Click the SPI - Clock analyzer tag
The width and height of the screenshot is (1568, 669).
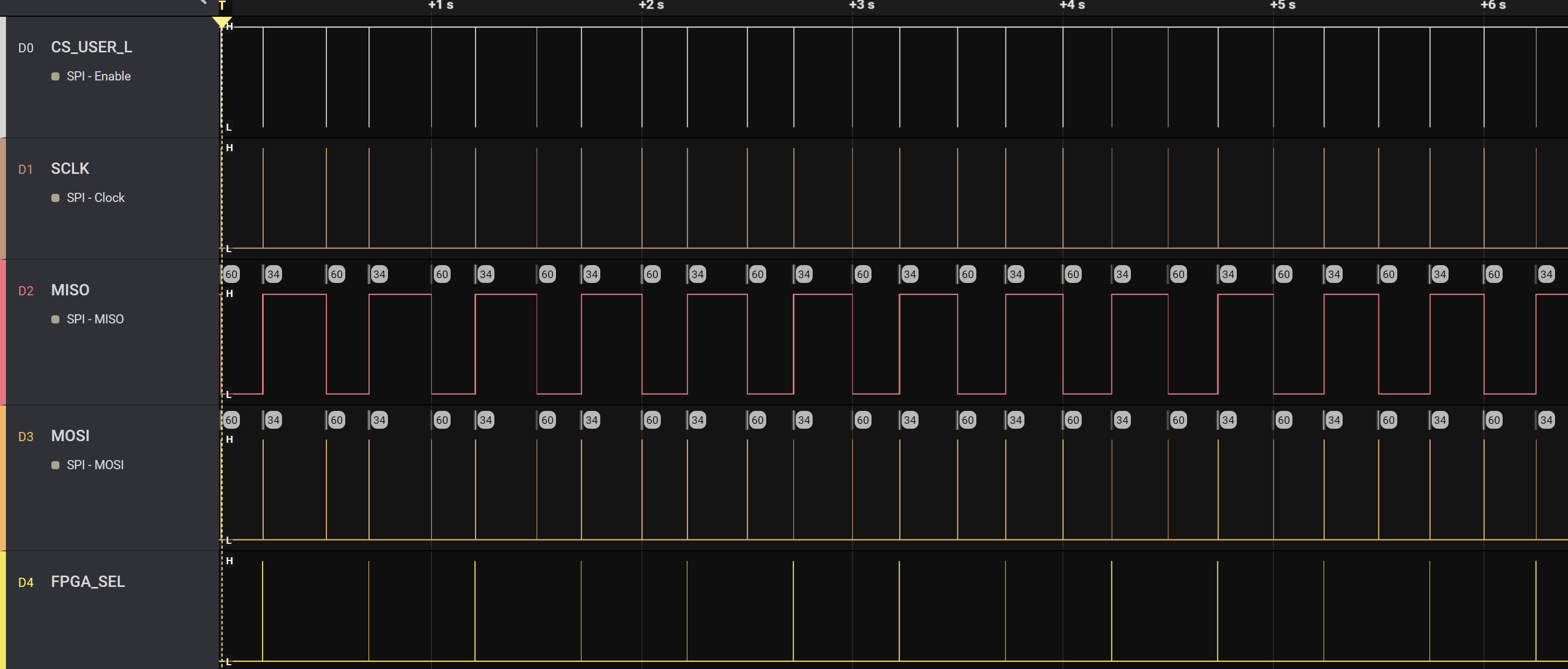tap(96, 198)
